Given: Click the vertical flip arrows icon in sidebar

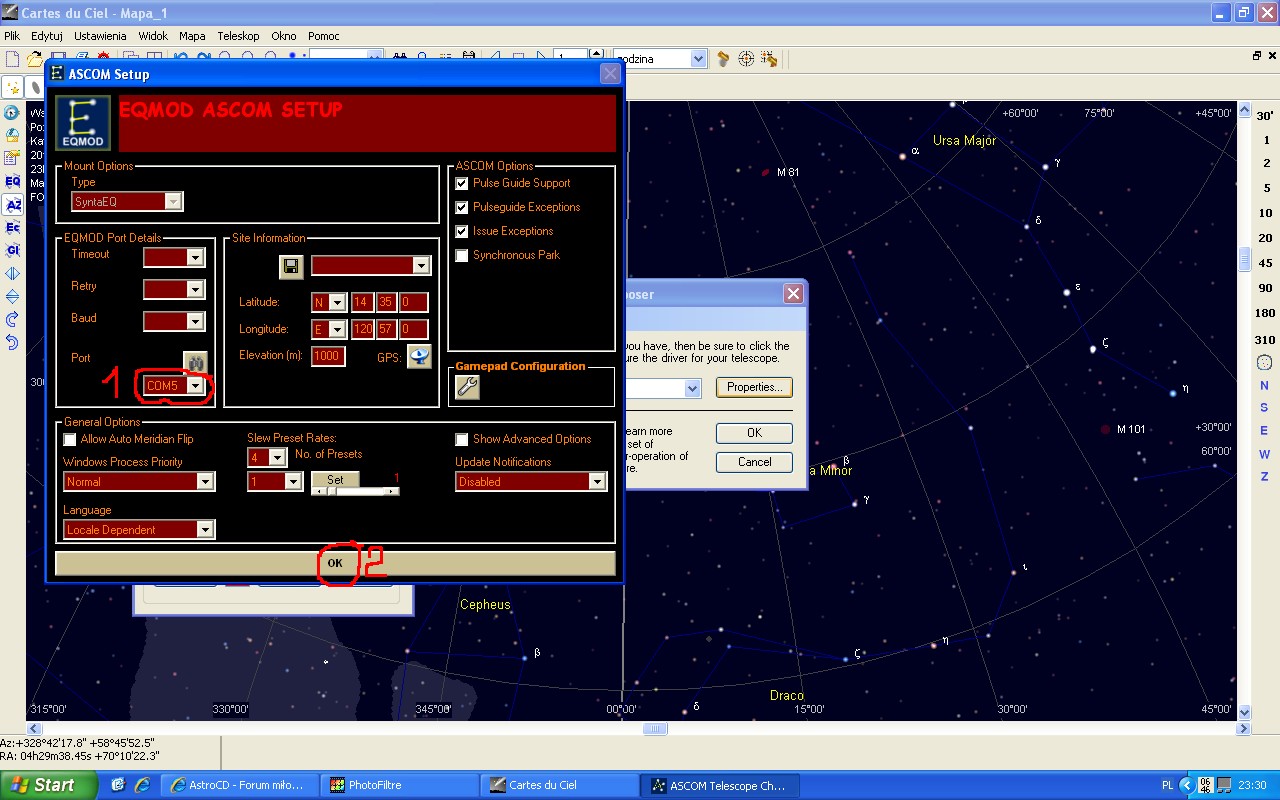Looking at the screenshot, I should pyautogui.click(x=13, y=296).
